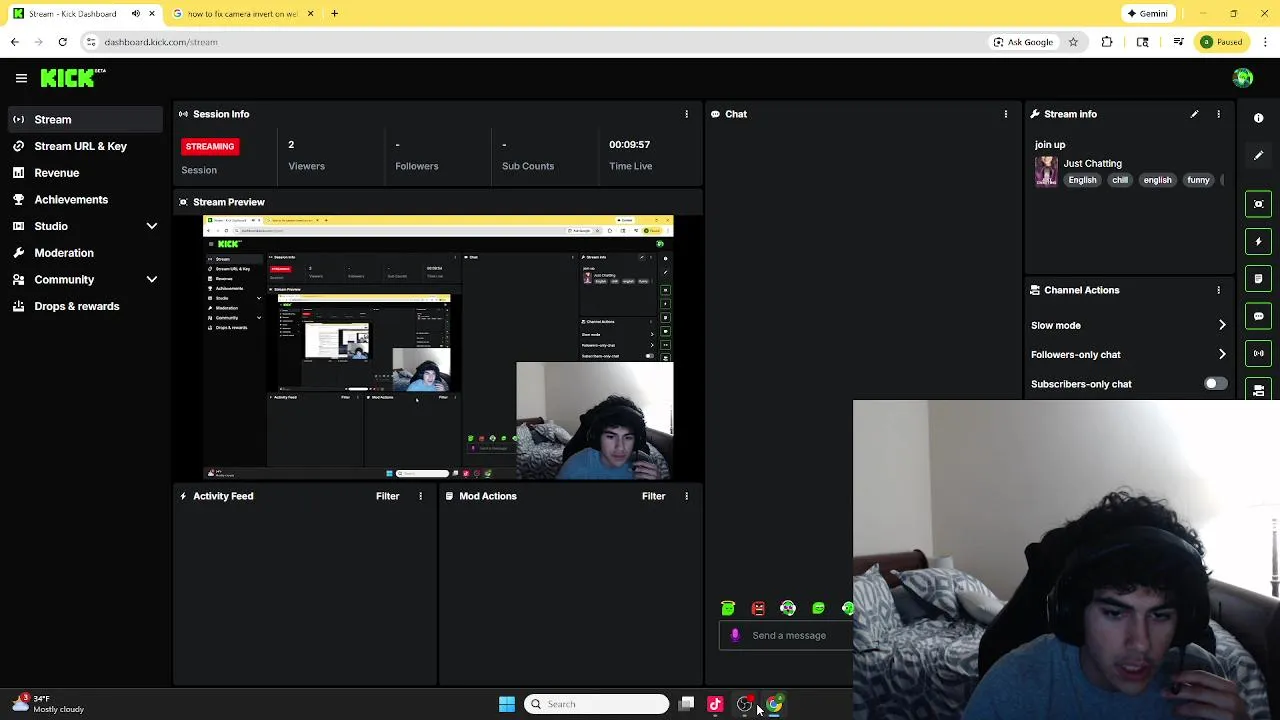Viewport: 1280px width, 720px height.
Task: Focus the Send a message chat field
Action: pos(789,635)
